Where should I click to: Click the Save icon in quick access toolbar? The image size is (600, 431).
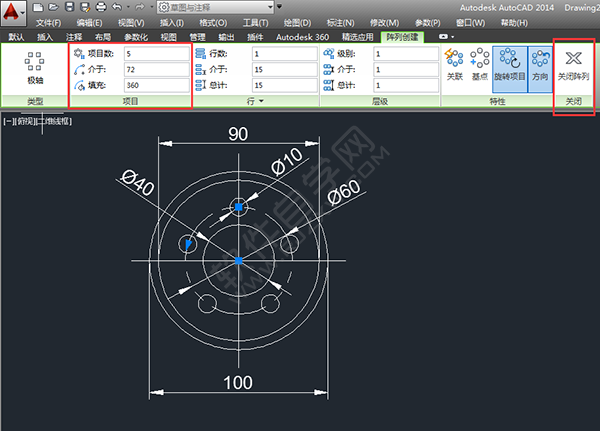tap(68, 7)
